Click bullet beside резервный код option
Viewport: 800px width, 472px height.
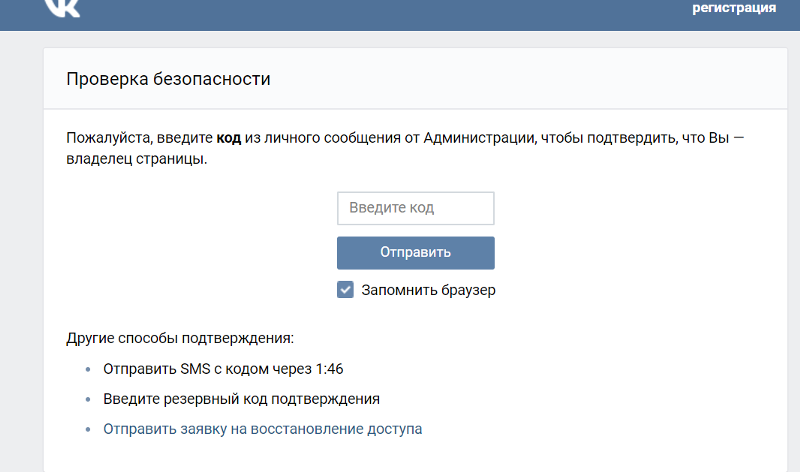point(87,399)
